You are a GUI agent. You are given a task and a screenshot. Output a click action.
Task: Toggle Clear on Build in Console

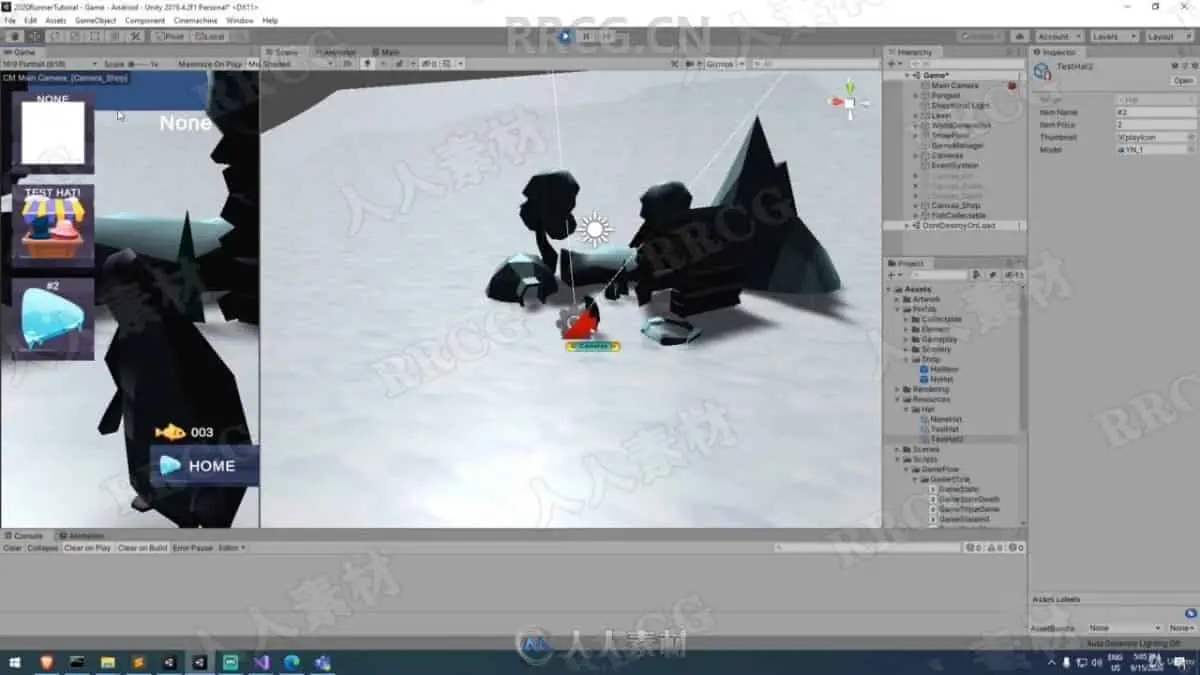(142, 548)
